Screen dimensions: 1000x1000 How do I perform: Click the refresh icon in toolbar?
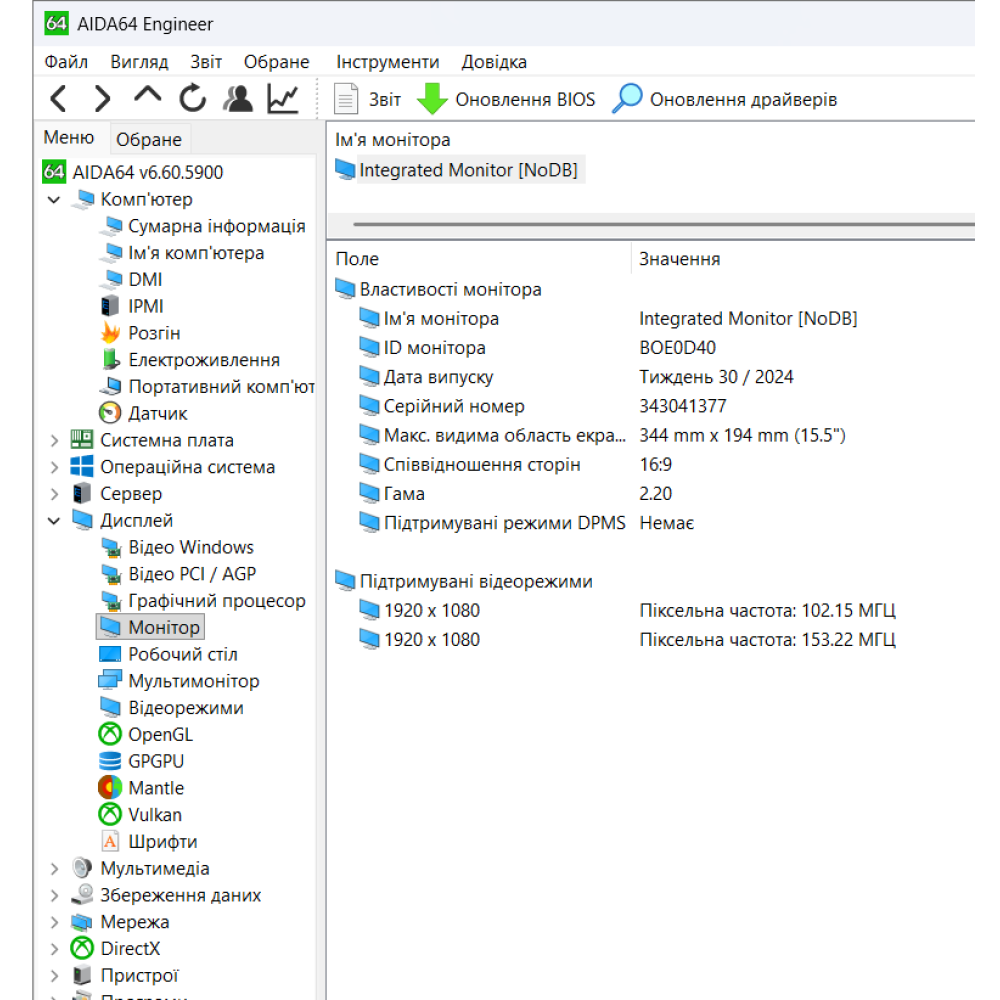(193, 99)
